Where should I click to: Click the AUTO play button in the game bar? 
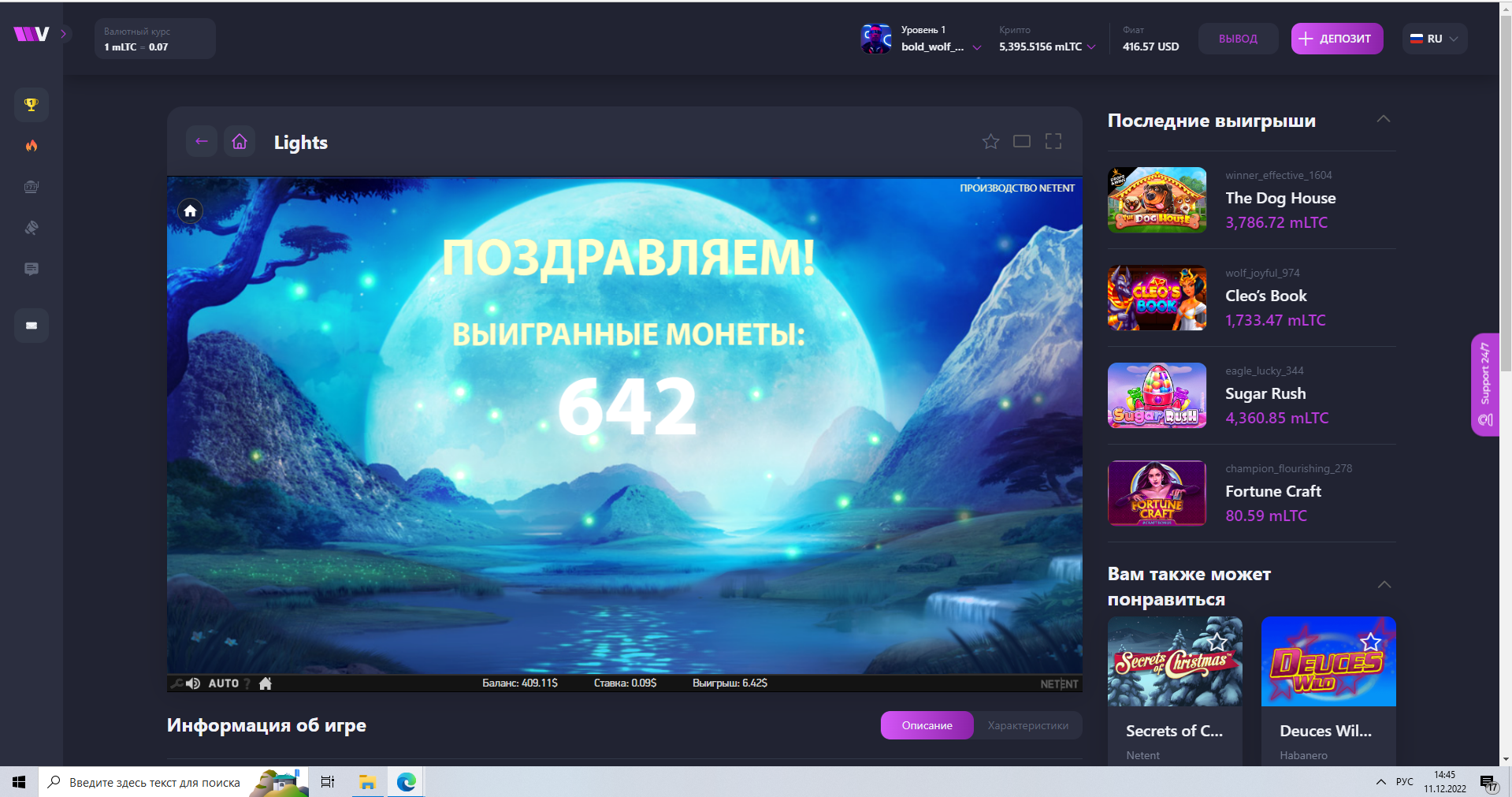224,683
